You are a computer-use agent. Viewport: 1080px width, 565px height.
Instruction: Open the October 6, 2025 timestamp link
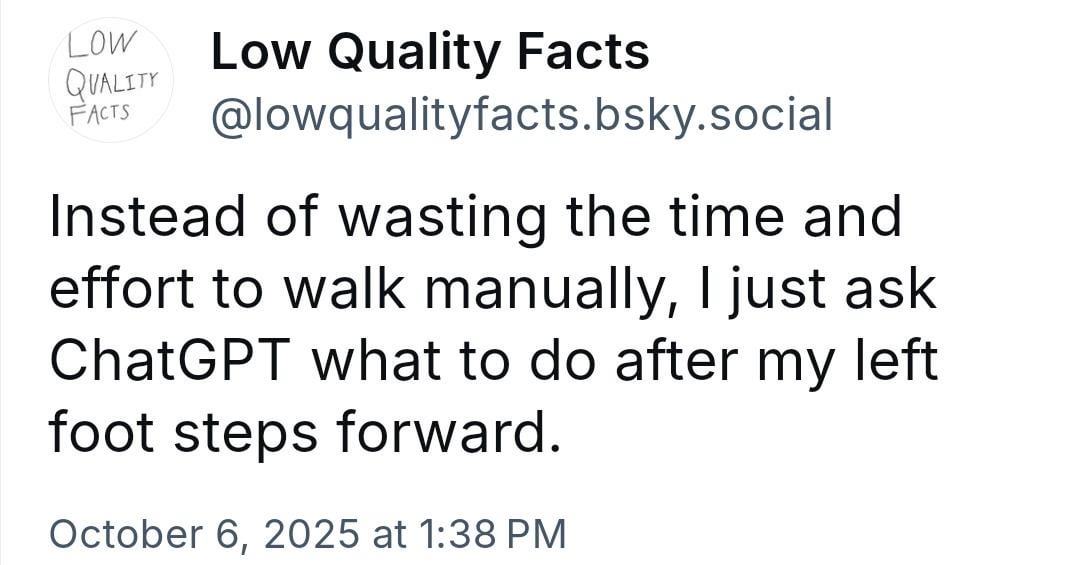click(x=307, y=532)
